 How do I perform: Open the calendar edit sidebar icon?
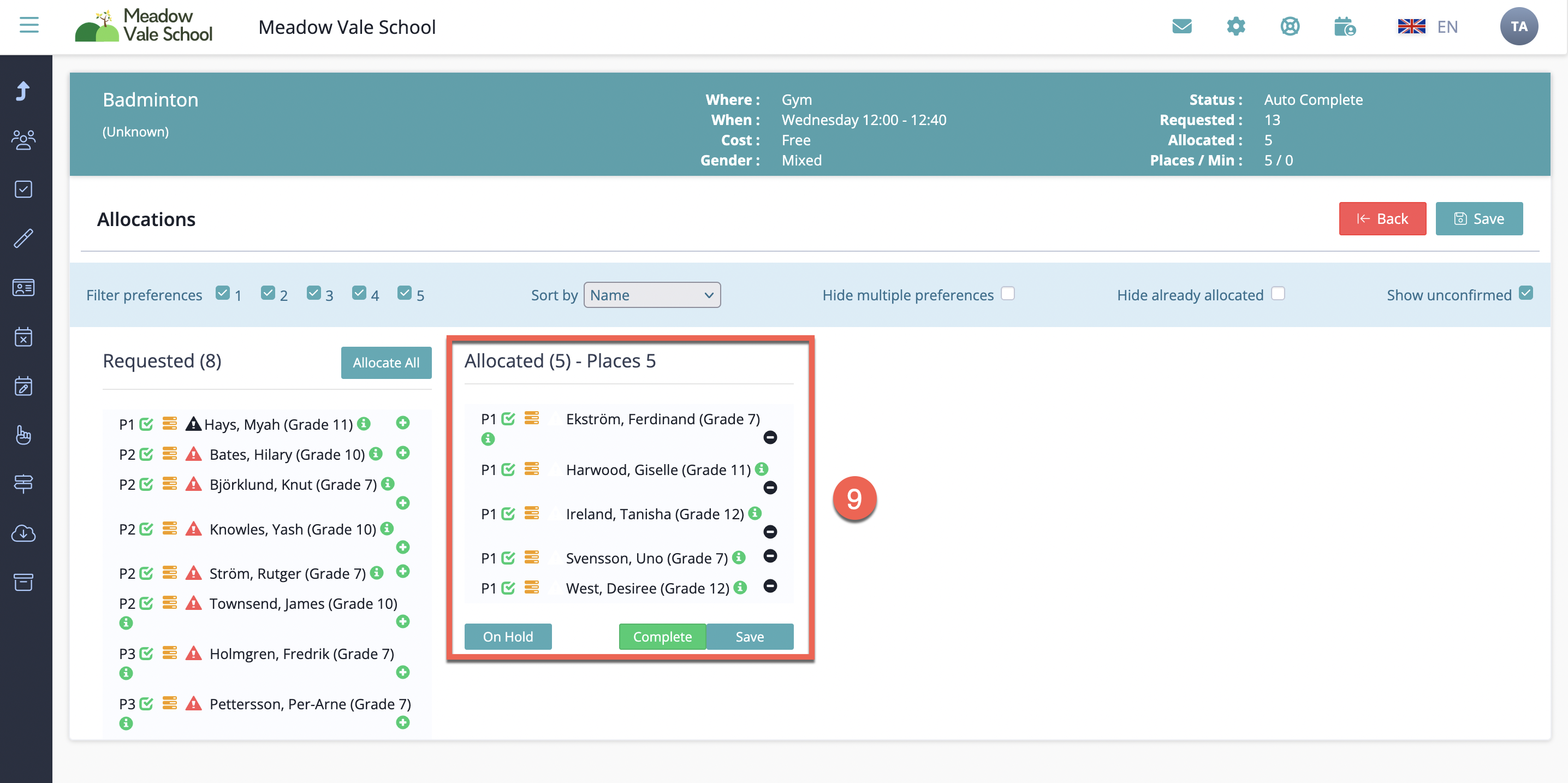coord(23,386)
